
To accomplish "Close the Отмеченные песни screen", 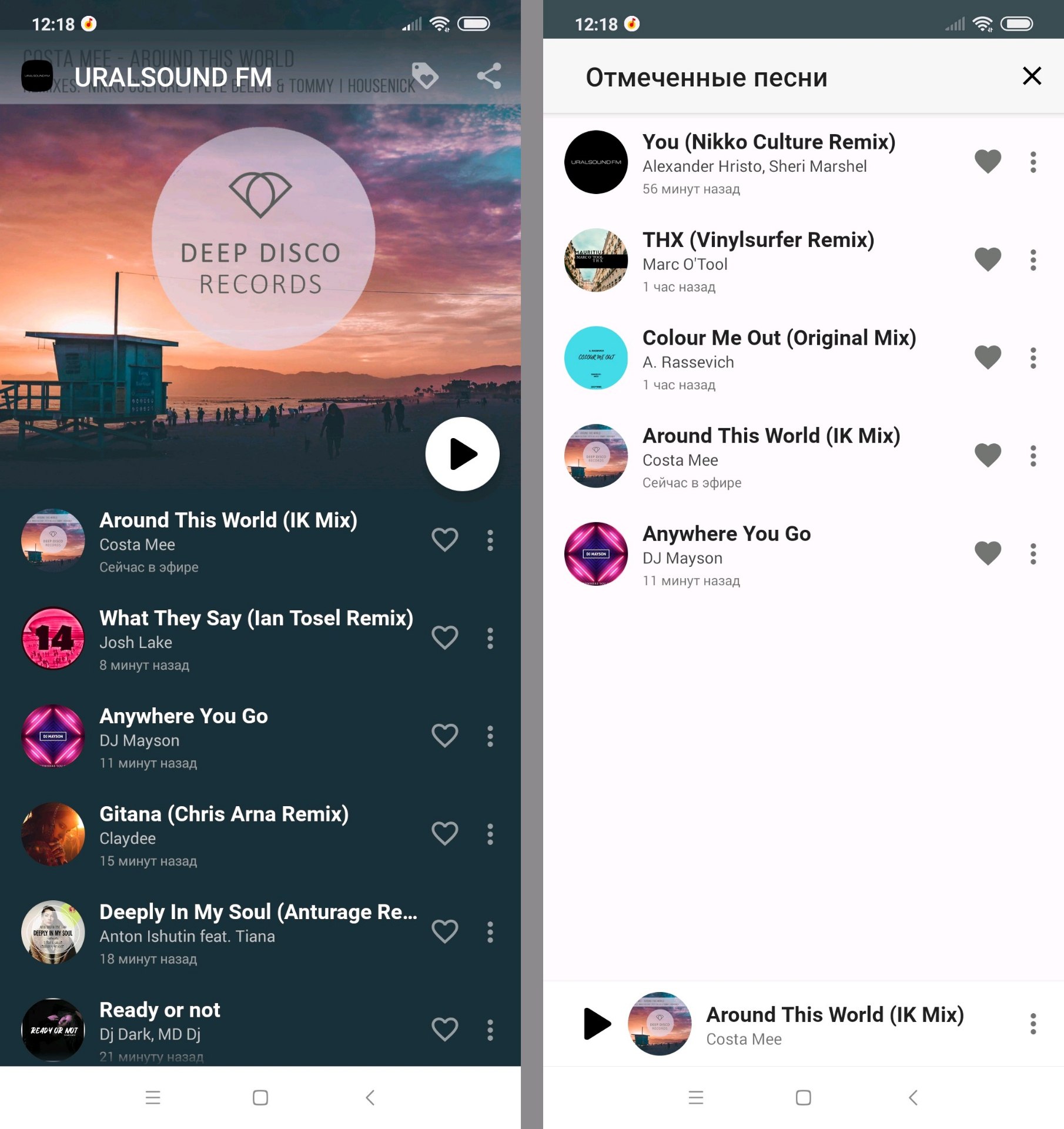I will point(1032,76).
